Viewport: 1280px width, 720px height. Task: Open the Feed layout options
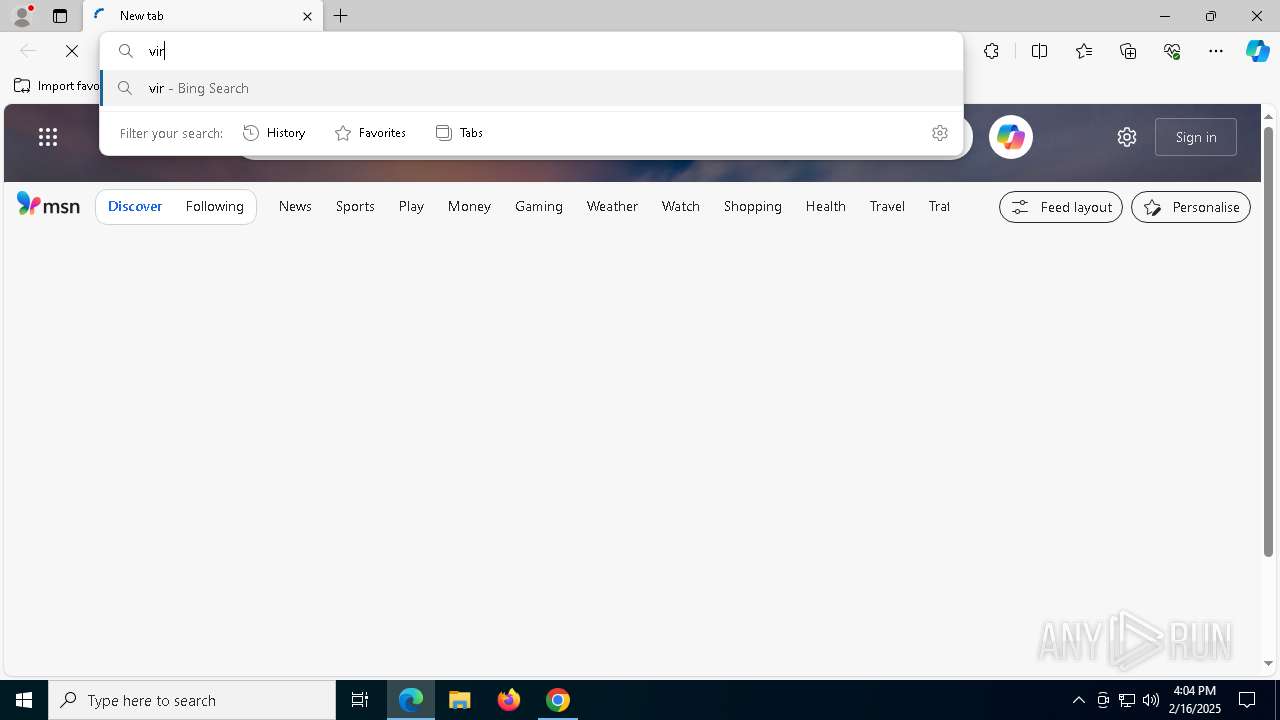coord(1061,207)
